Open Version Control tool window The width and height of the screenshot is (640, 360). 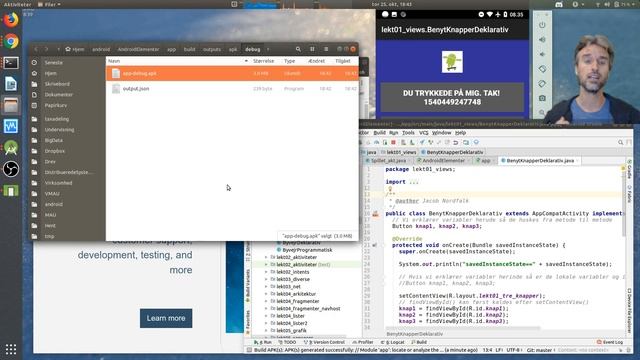tap(324, 342)
